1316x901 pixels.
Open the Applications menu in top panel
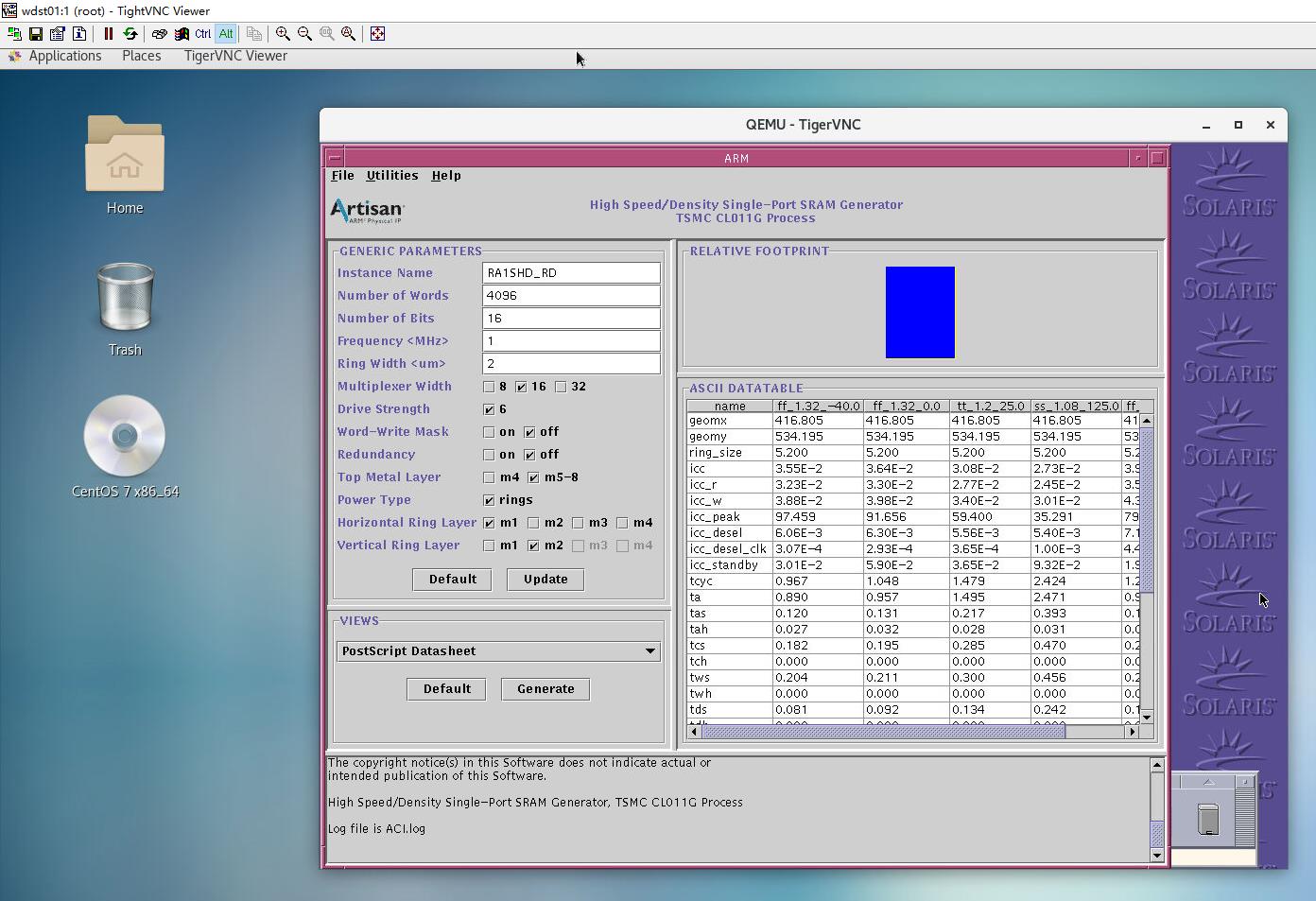64,56
